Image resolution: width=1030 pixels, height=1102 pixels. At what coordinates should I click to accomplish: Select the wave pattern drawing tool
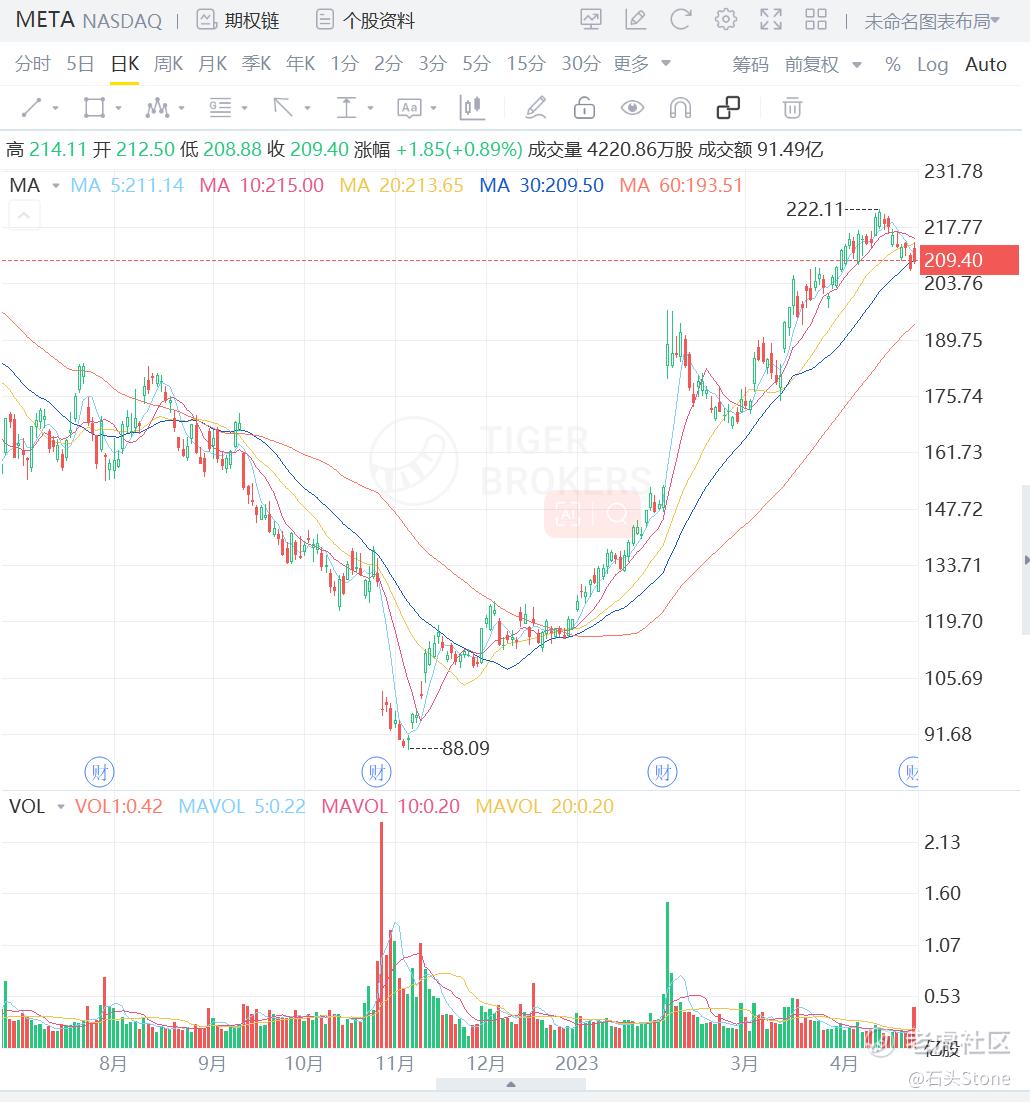[x=157, y=108]
